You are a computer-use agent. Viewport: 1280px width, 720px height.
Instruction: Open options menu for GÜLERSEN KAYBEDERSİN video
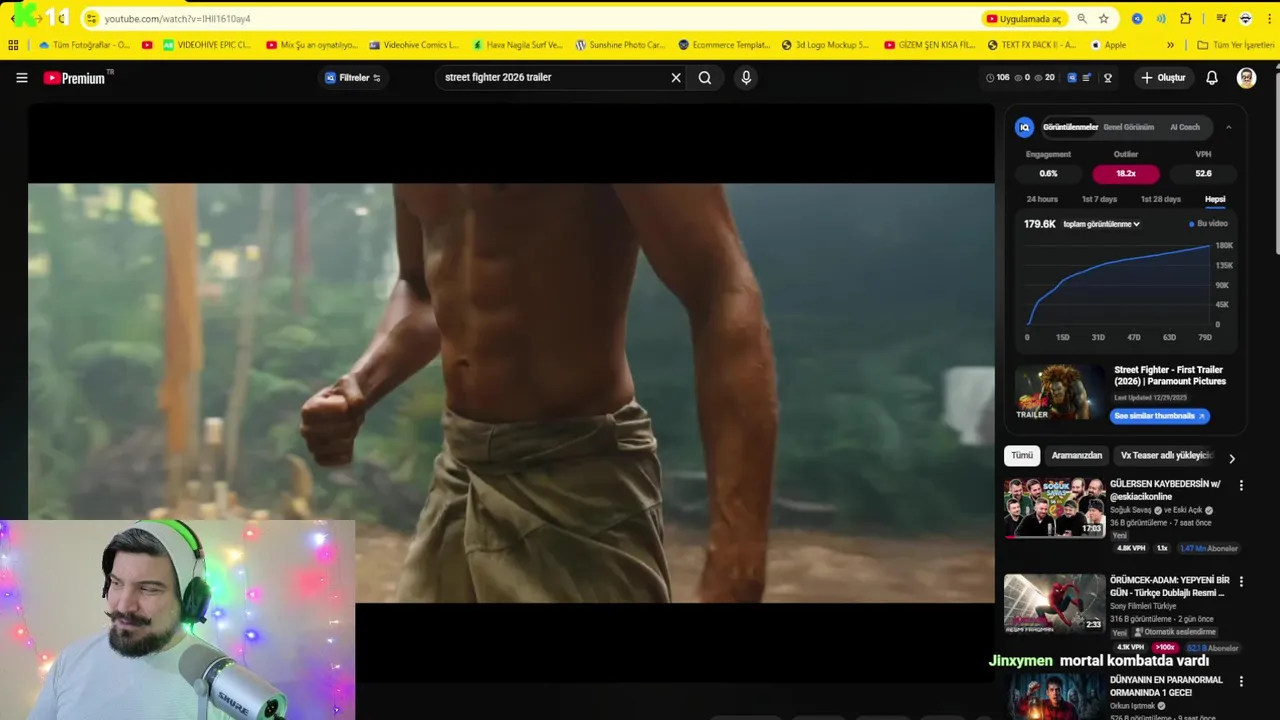[1241, 485]
